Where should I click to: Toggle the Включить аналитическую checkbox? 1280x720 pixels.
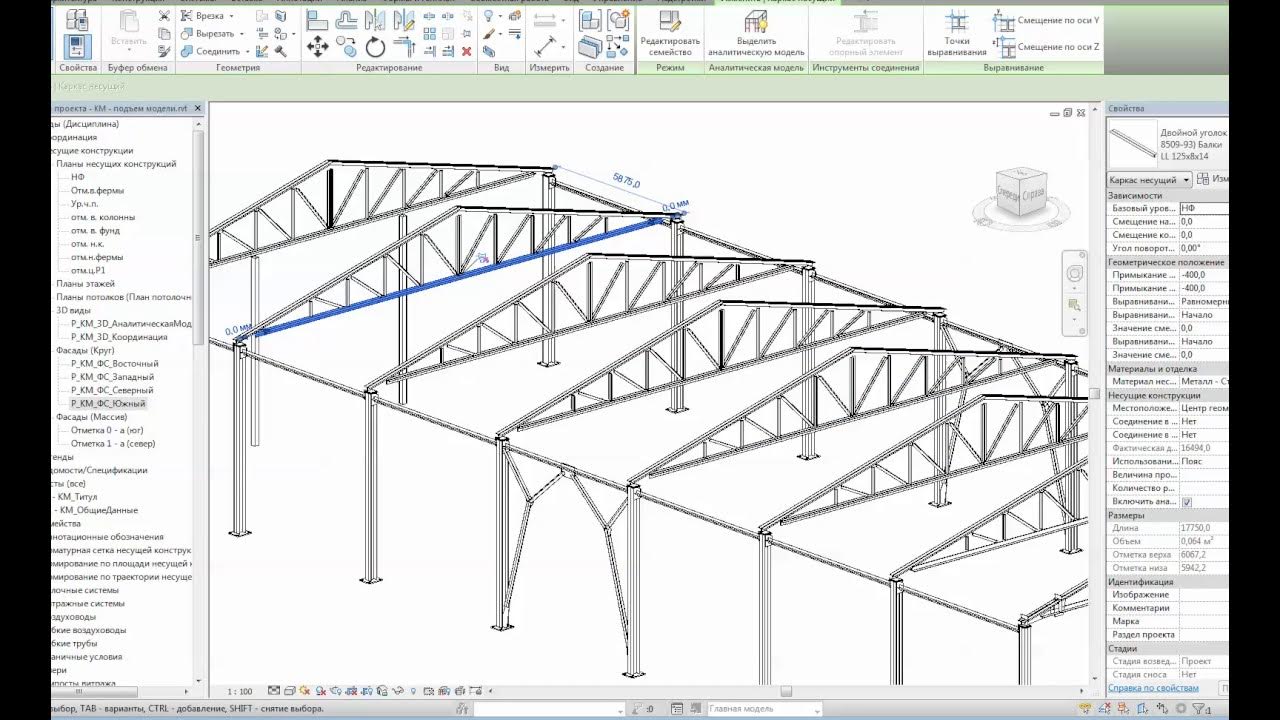coord(1187,502)
